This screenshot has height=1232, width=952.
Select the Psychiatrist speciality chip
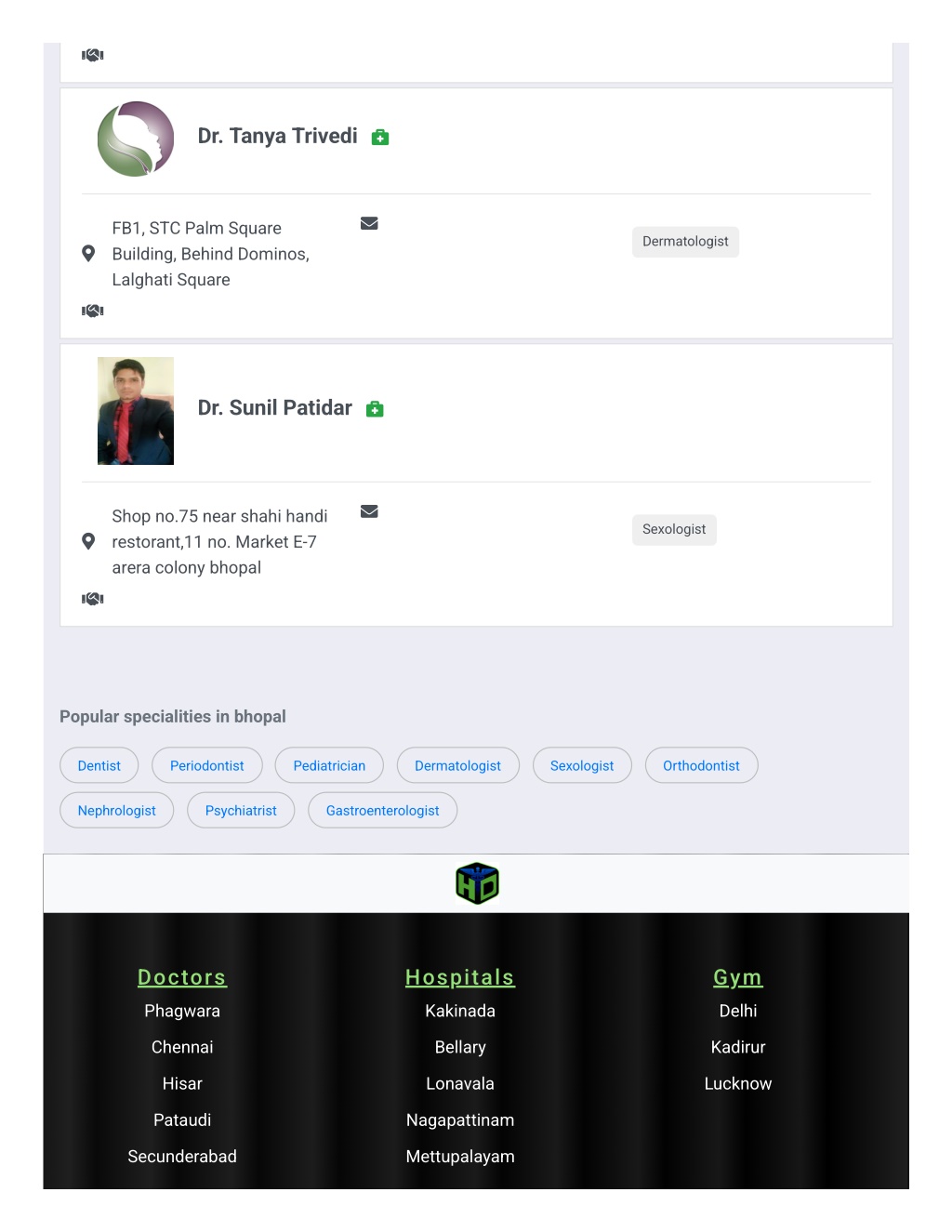pyautogui.click(x=241, y=810)
